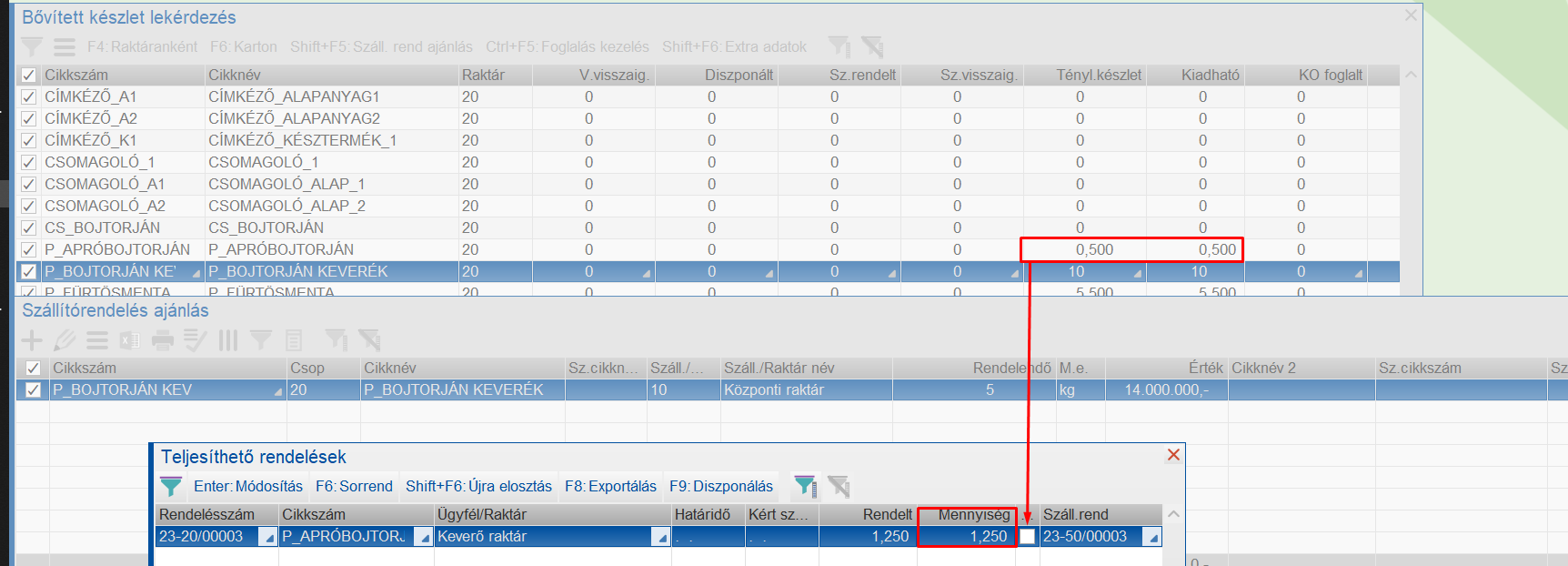Toggle checkbox for CÍMKÉZŐ_A2 row
The width and height of the screenshot is (1568, 566).
(28, 118)
